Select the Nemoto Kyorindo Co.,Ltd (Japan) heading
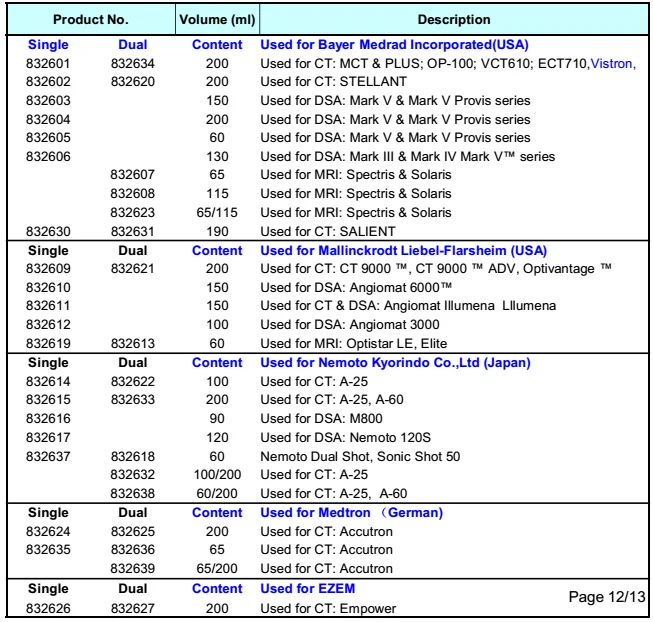 395,363
